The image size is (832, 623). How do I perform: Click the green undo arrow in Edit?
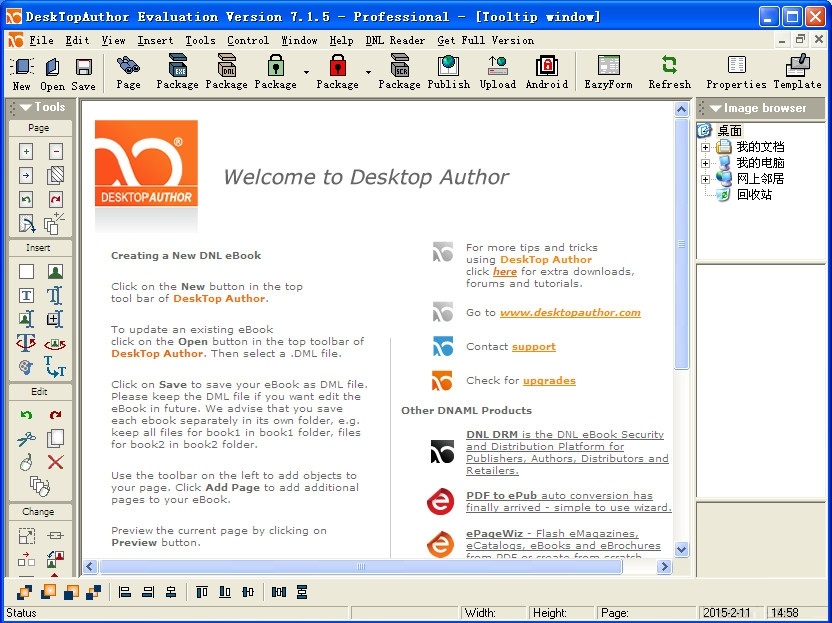26,415
